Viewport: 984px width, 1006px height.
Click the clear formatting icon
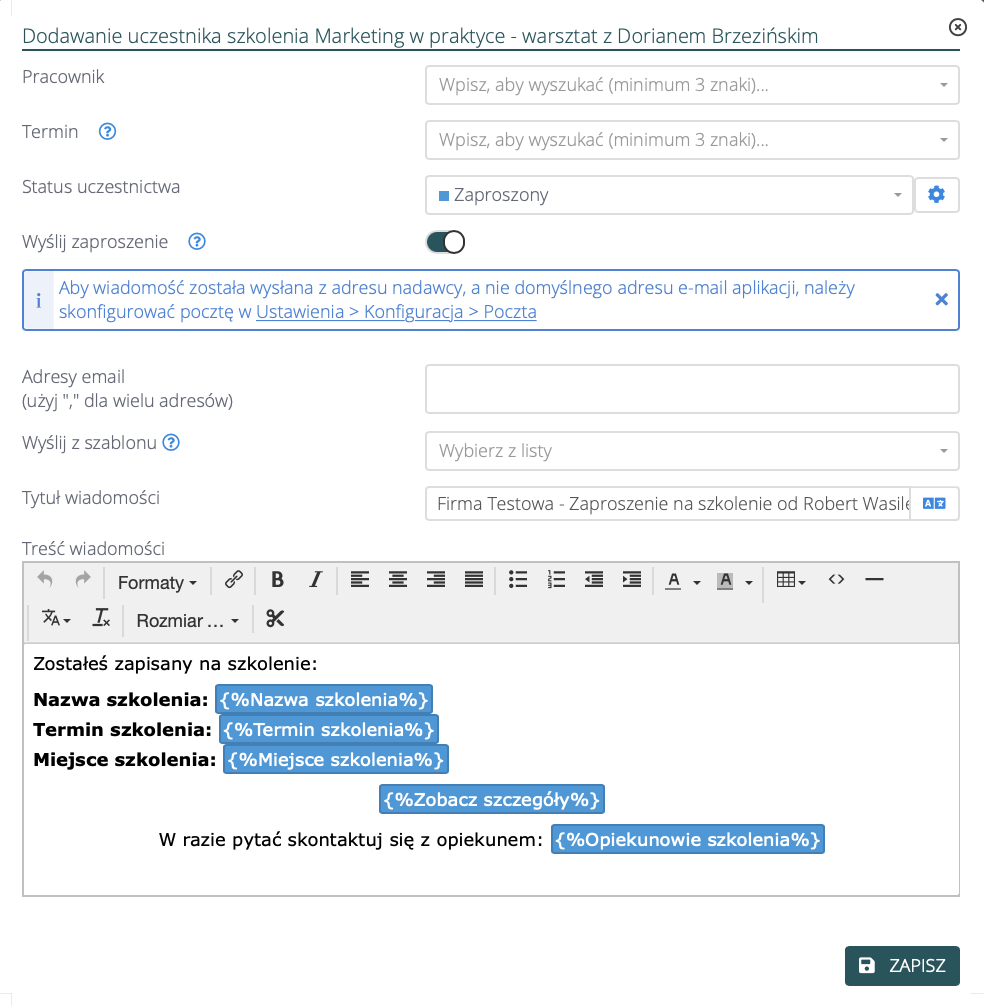tap(101, 620)
